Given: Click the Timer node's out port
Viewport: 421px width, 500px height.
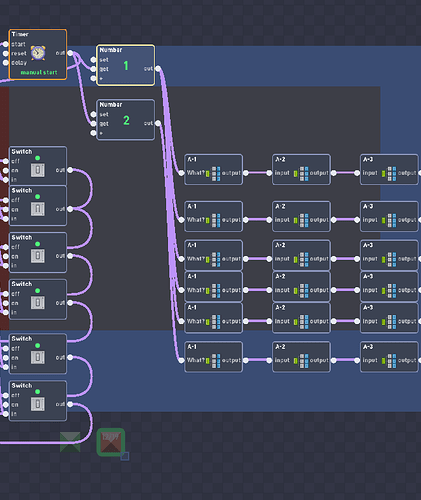Looking at the screenshot, I should click(x=70, y=53).
